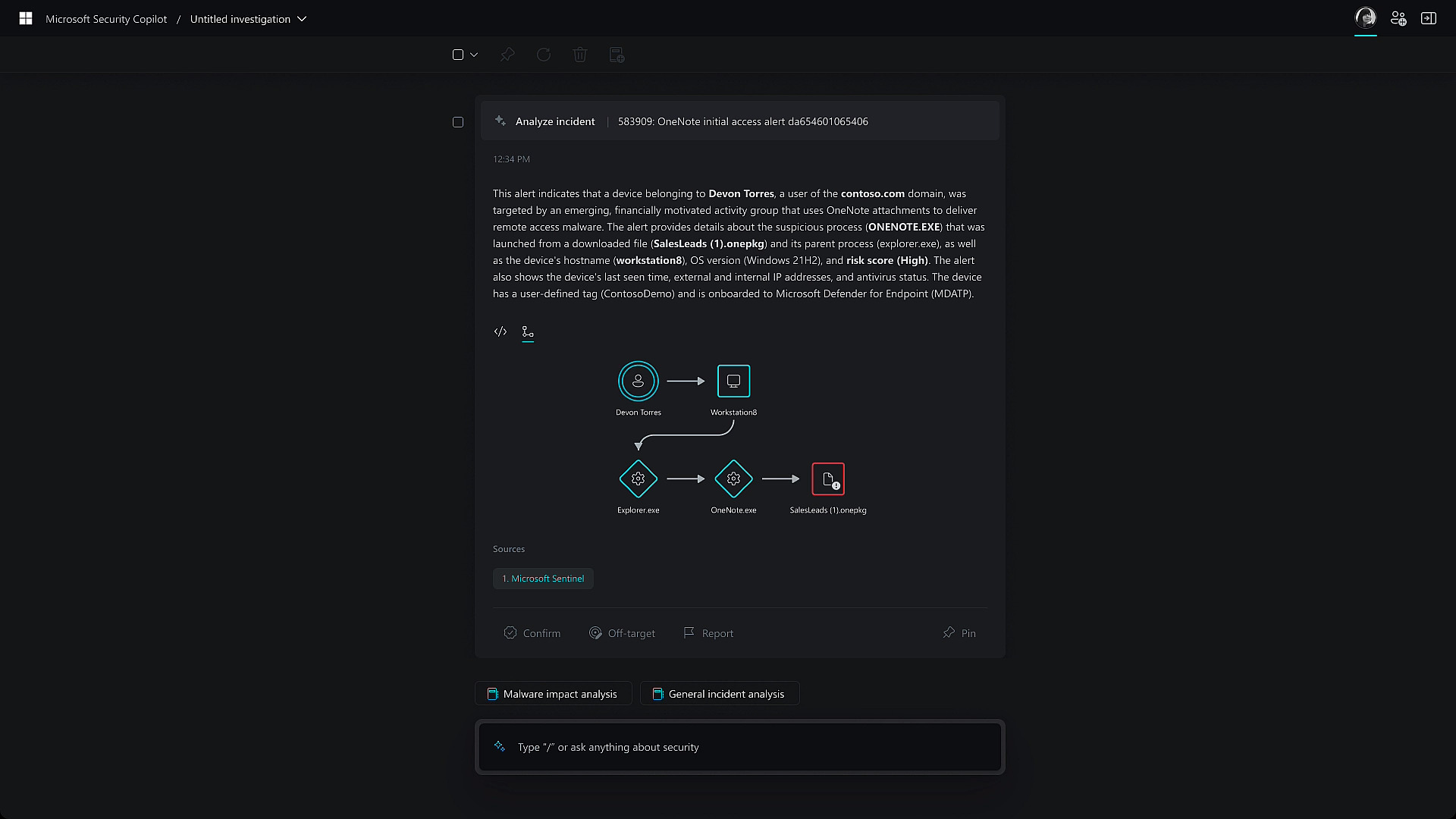The image size is (1456, 819).
Task: Switch to code view with the </> icon
Action: point(500,332)
